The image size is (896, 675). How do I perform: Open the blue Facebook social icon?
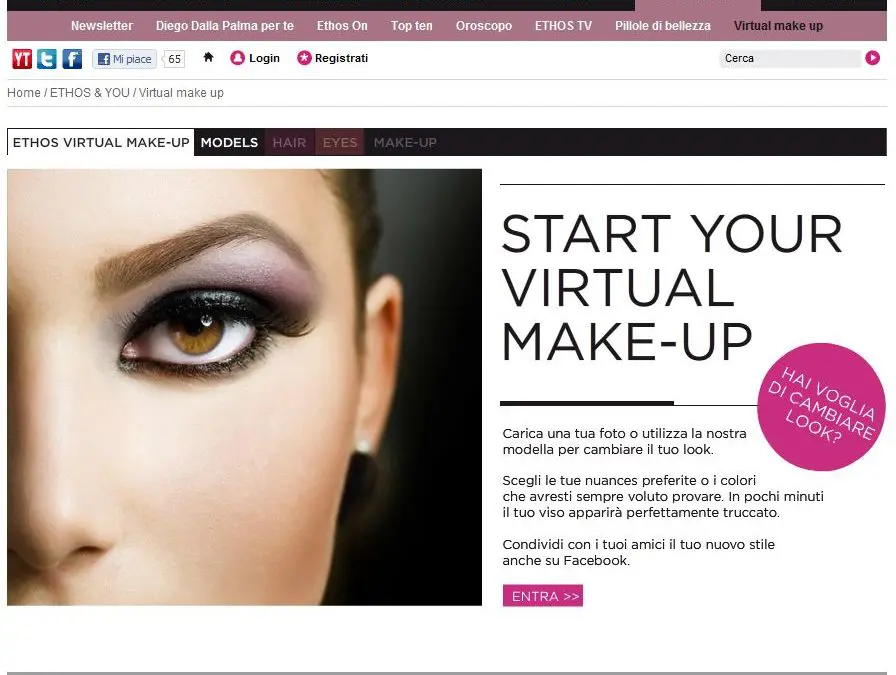(72, 59)
